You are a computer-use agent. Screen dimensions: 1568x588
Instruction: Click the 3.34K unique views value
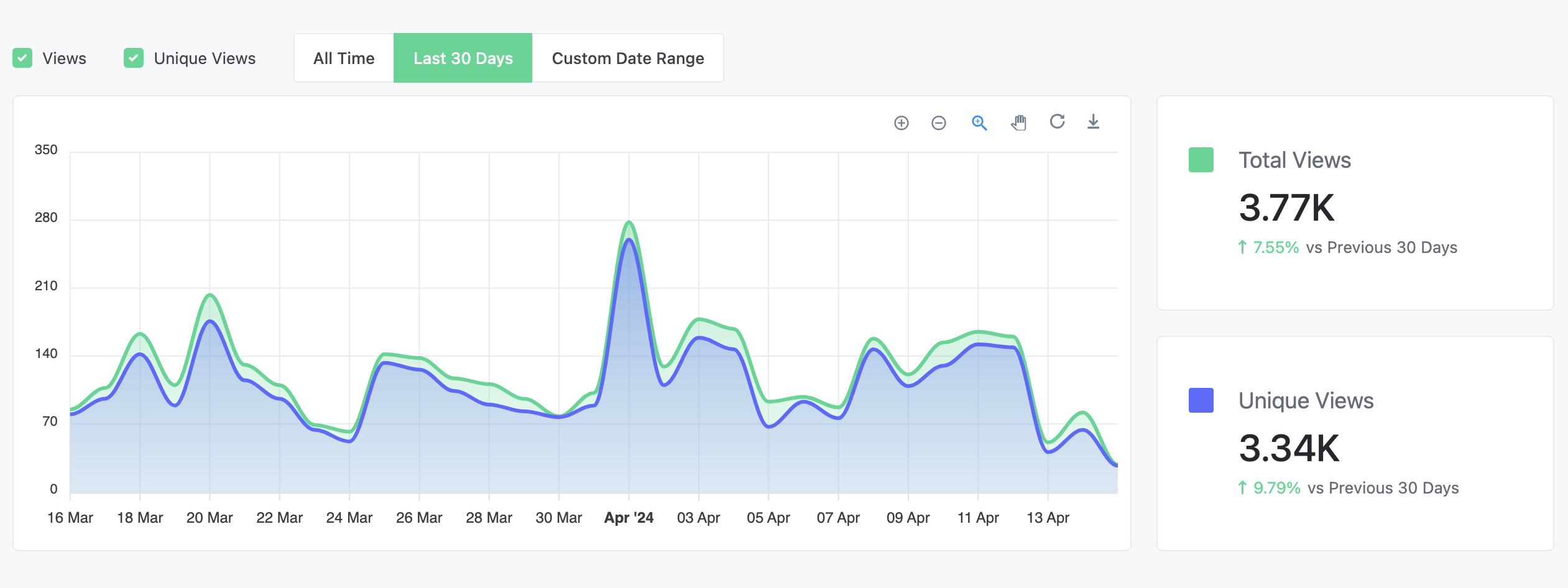pos(1289,448)
